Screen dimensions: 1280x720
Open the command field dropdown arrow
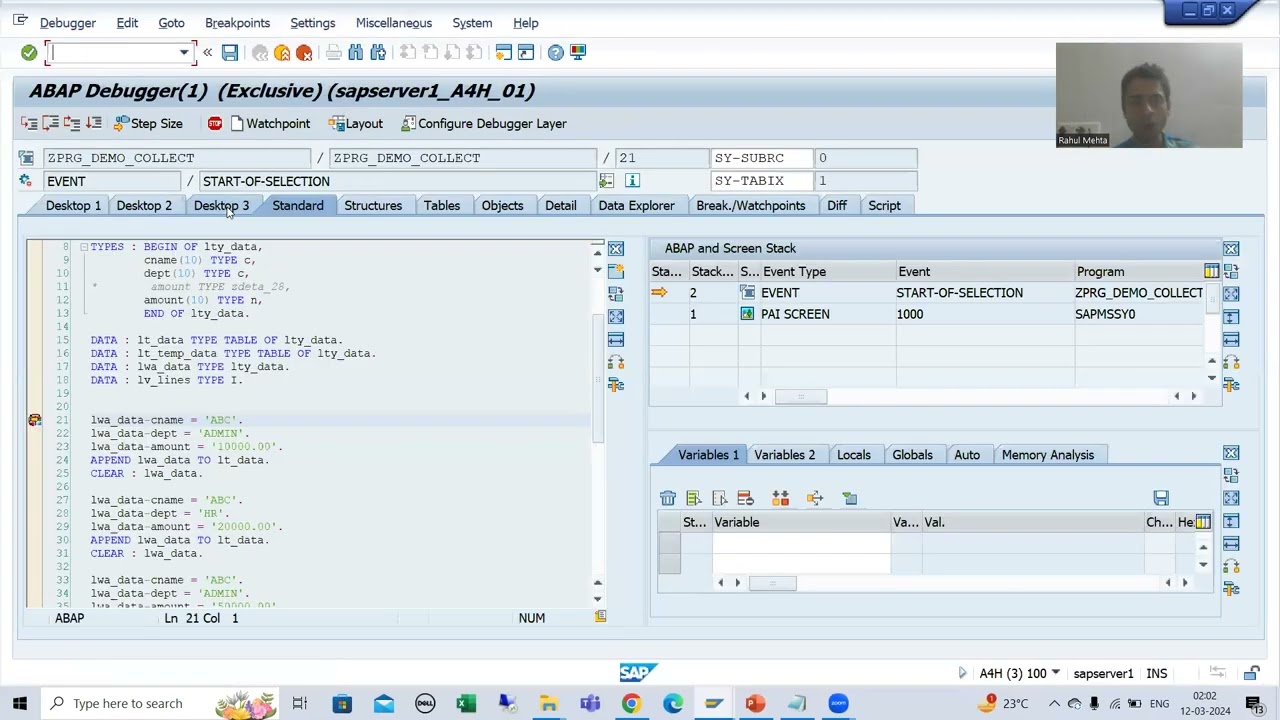(184, 52)
